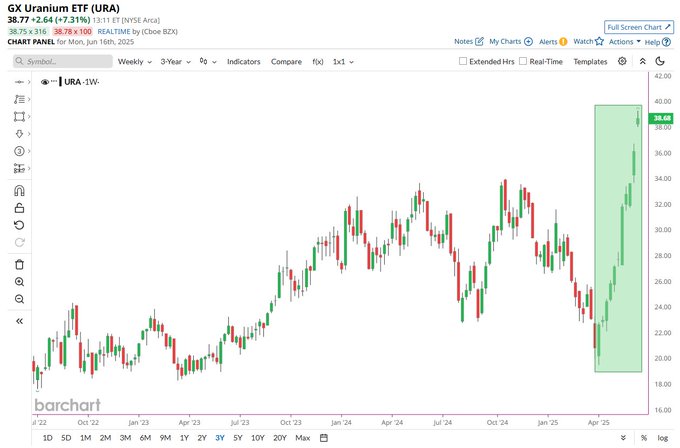Undo the last chart action
This screenshot has height=448, width=680.
pyautogui.click(x=19, y=225)
